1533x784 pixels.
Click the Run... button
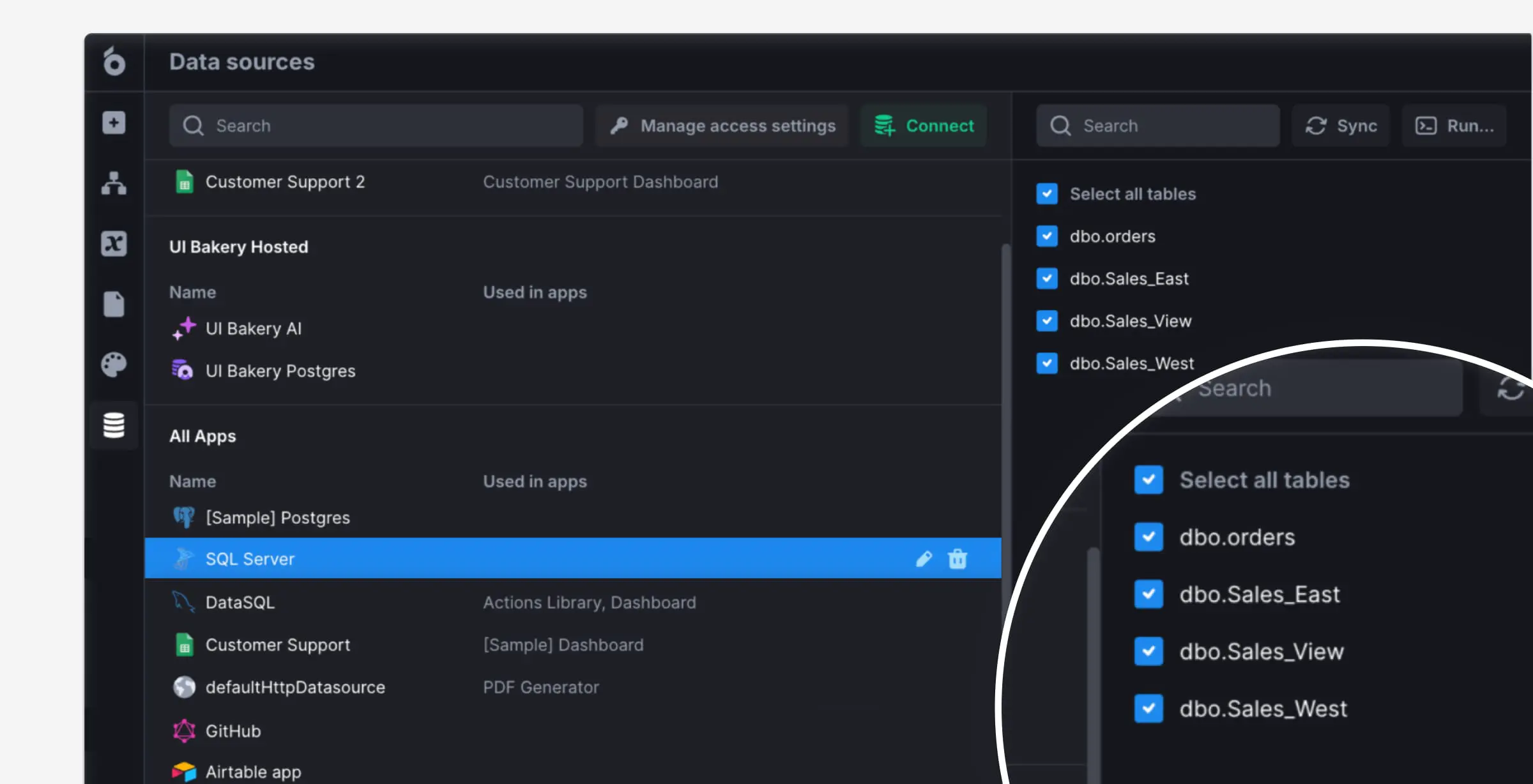pos(1454,126)
